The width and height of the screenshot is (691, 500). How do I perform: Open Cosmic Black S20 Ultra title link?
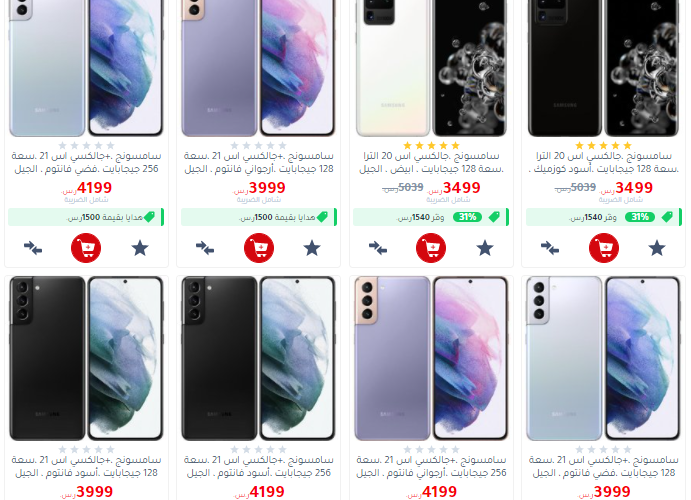604,163
